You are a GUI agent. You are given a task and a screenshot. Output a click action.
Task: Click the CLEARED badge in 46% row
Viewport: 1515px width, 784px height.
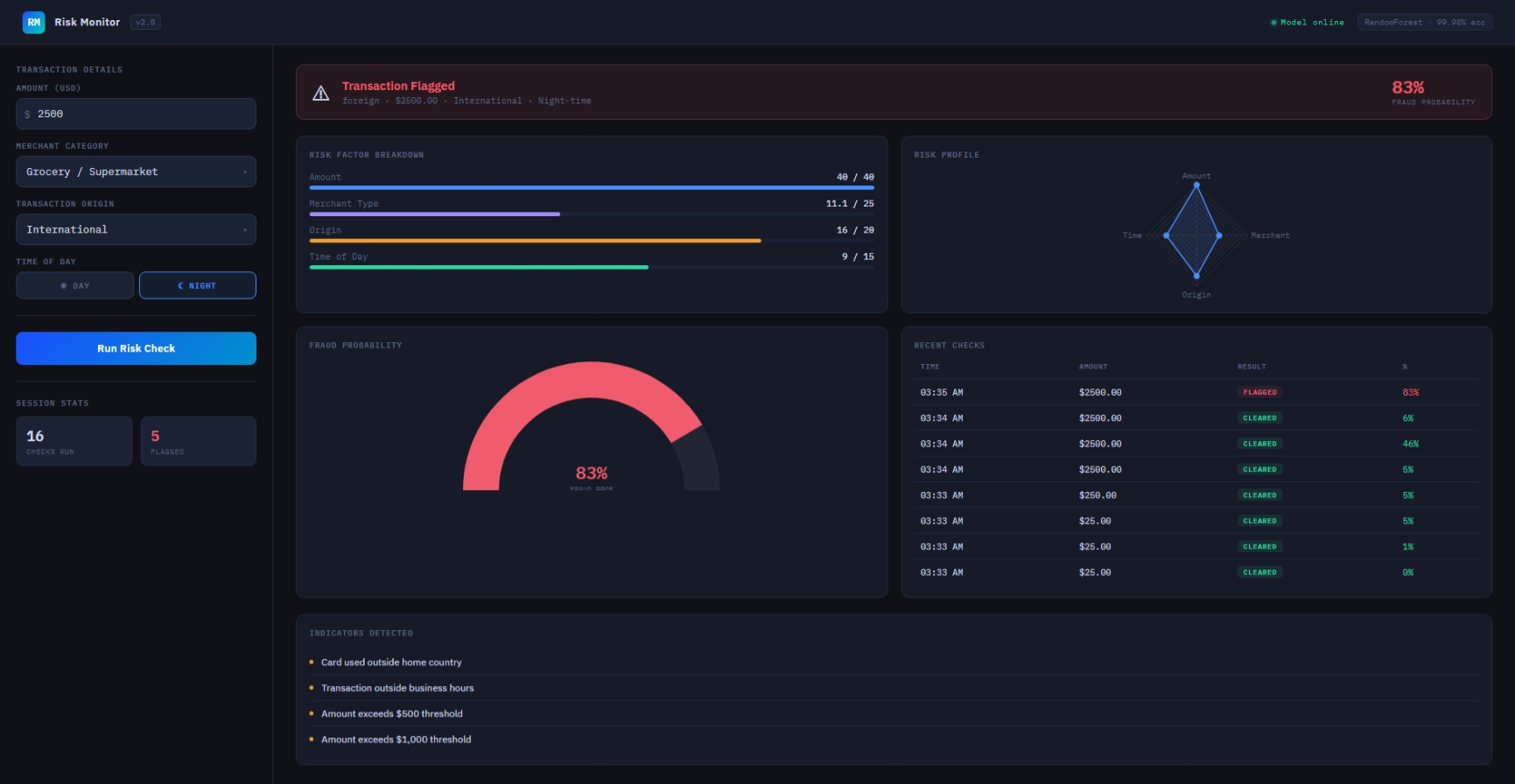click(x=1259, y=444)
